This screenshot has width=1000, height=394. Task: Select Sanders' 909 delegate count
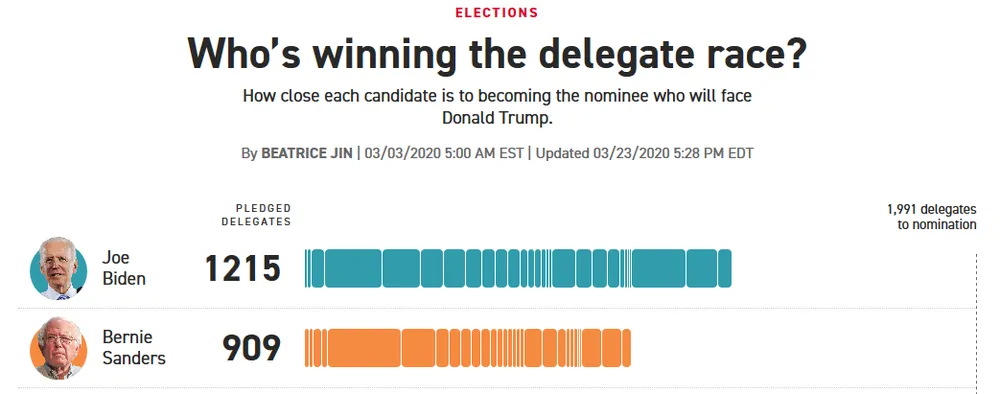point(251,348)
